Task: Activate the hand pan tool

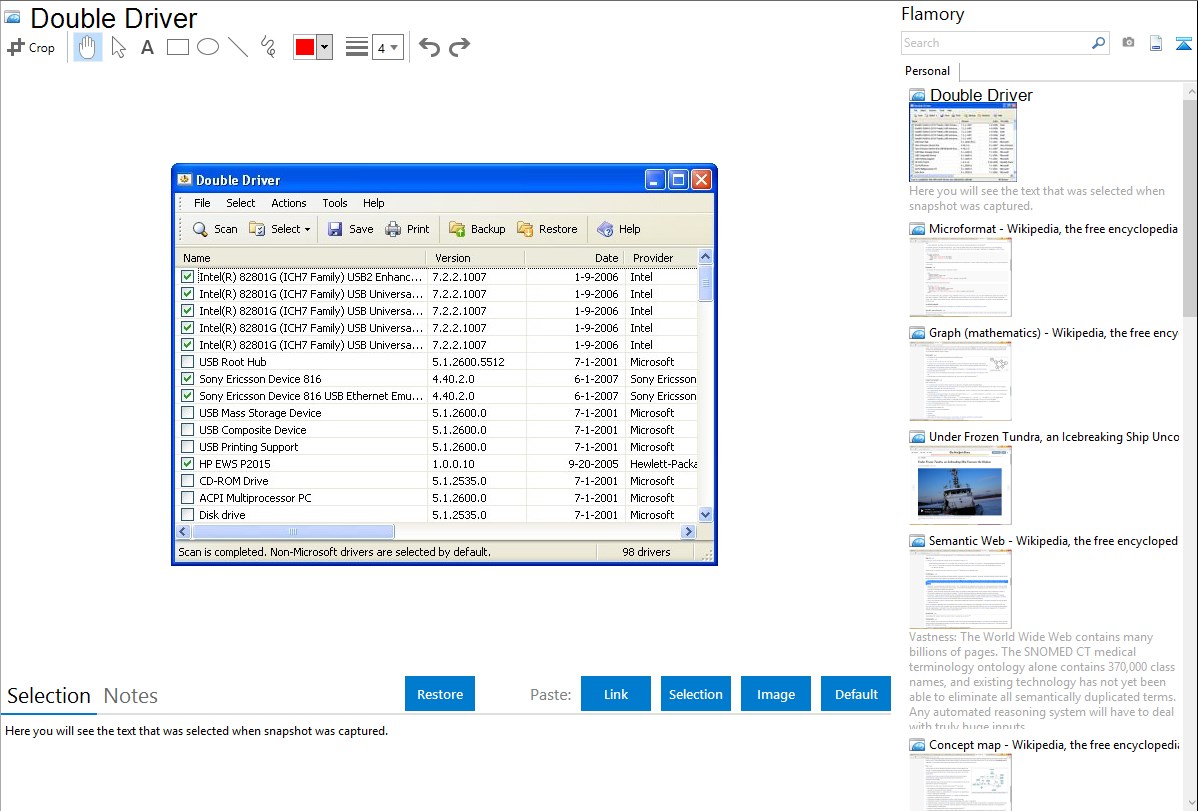Action: point(88,47)
